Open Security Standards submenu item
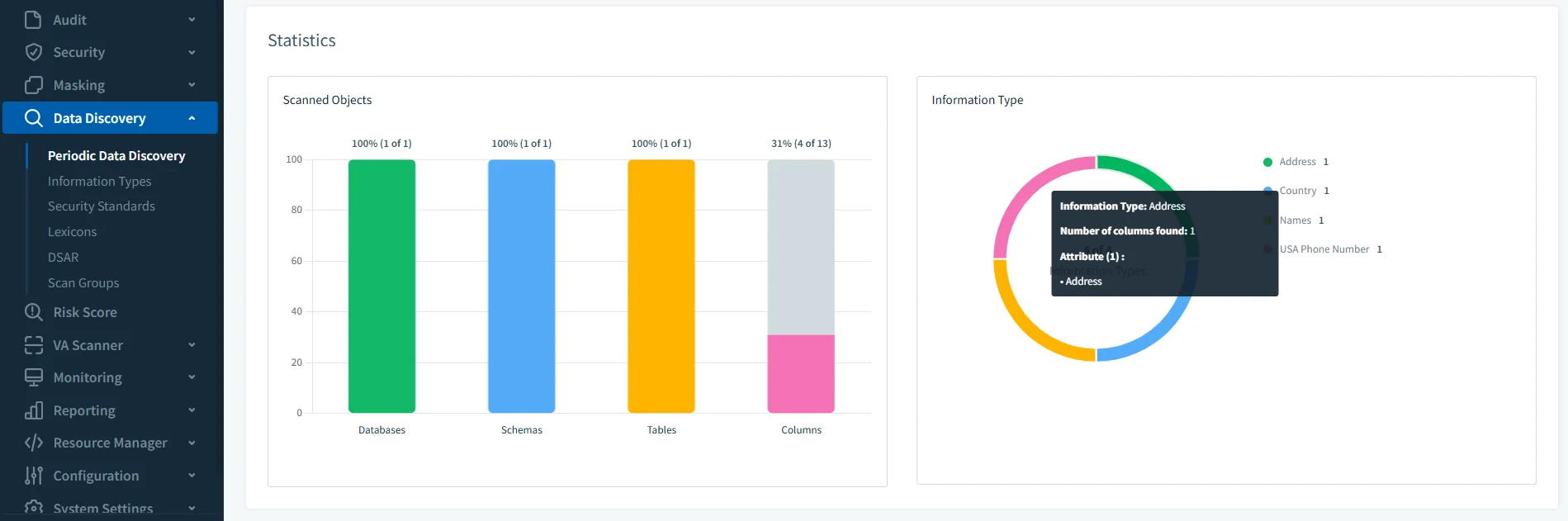 tap(101, 206)
